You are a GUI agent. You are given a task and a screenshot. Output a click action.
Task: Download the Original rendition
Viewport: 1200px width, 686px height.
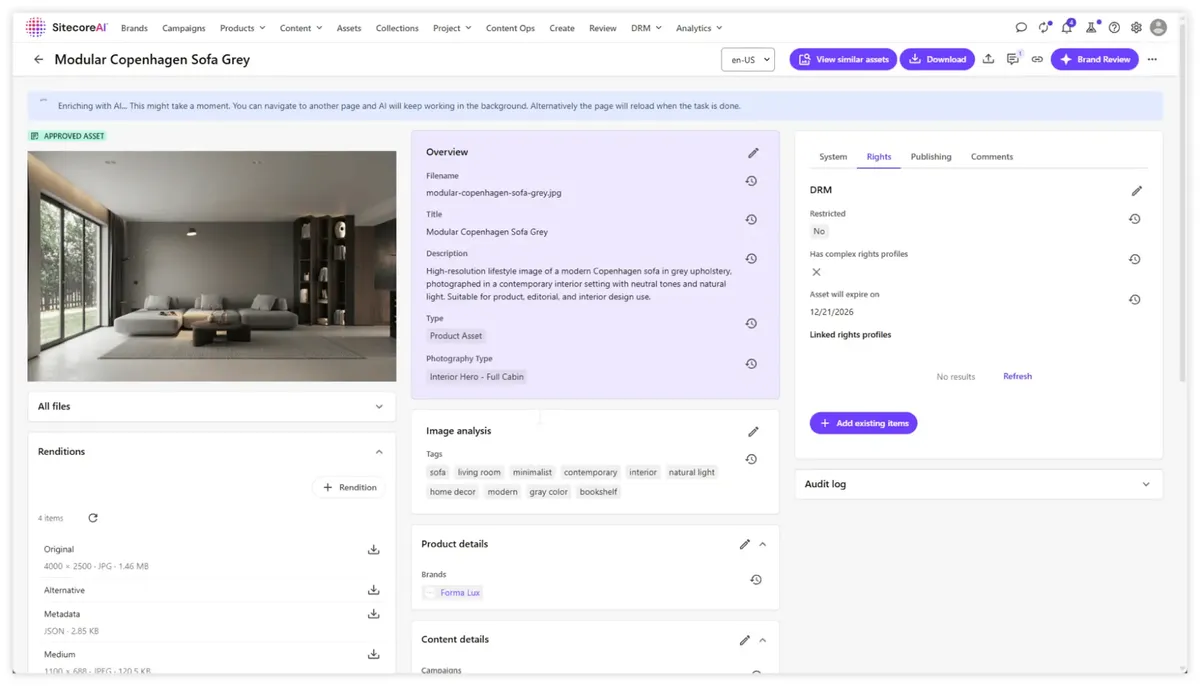(373, 550)
